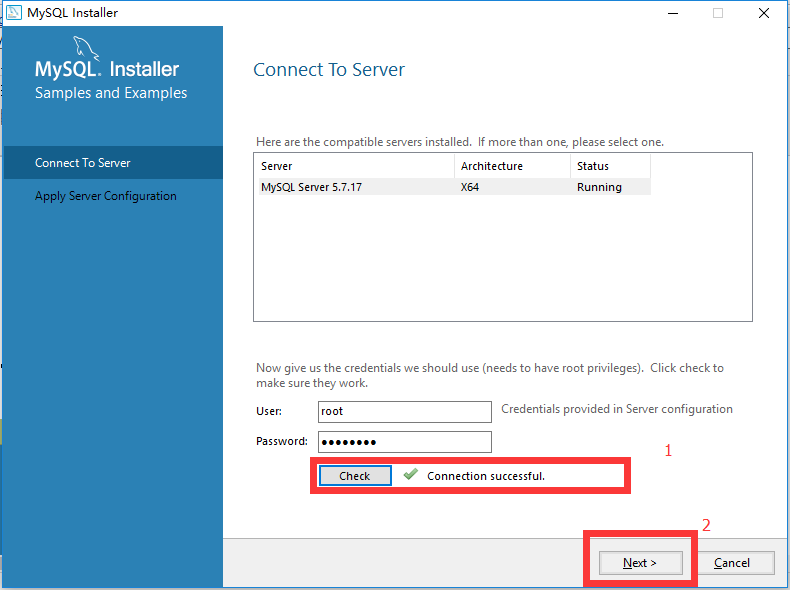Proceed with the Next > button
This screenshot has width=790, height=590.
pyautogui.click(x=640, y=563)
